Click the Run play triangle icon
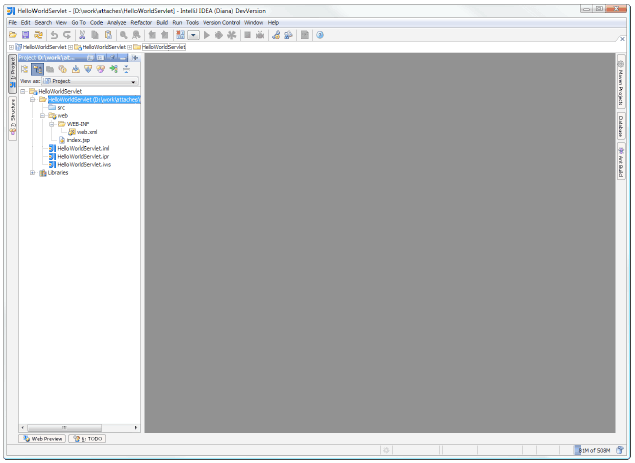 point(207,35)
